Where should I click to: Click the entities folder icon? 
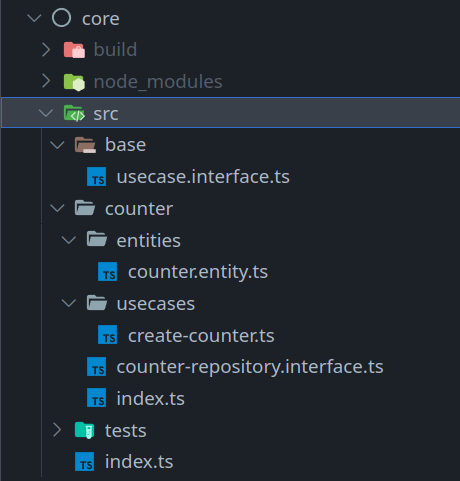(x=97, y=239)
